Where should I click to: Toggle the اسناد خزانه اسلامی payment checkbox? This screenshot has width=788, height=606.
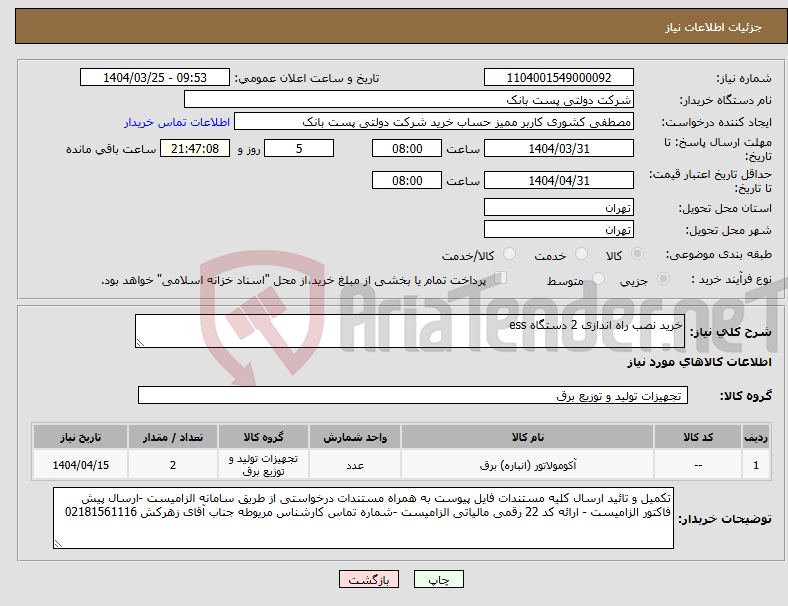click(500, 278)
